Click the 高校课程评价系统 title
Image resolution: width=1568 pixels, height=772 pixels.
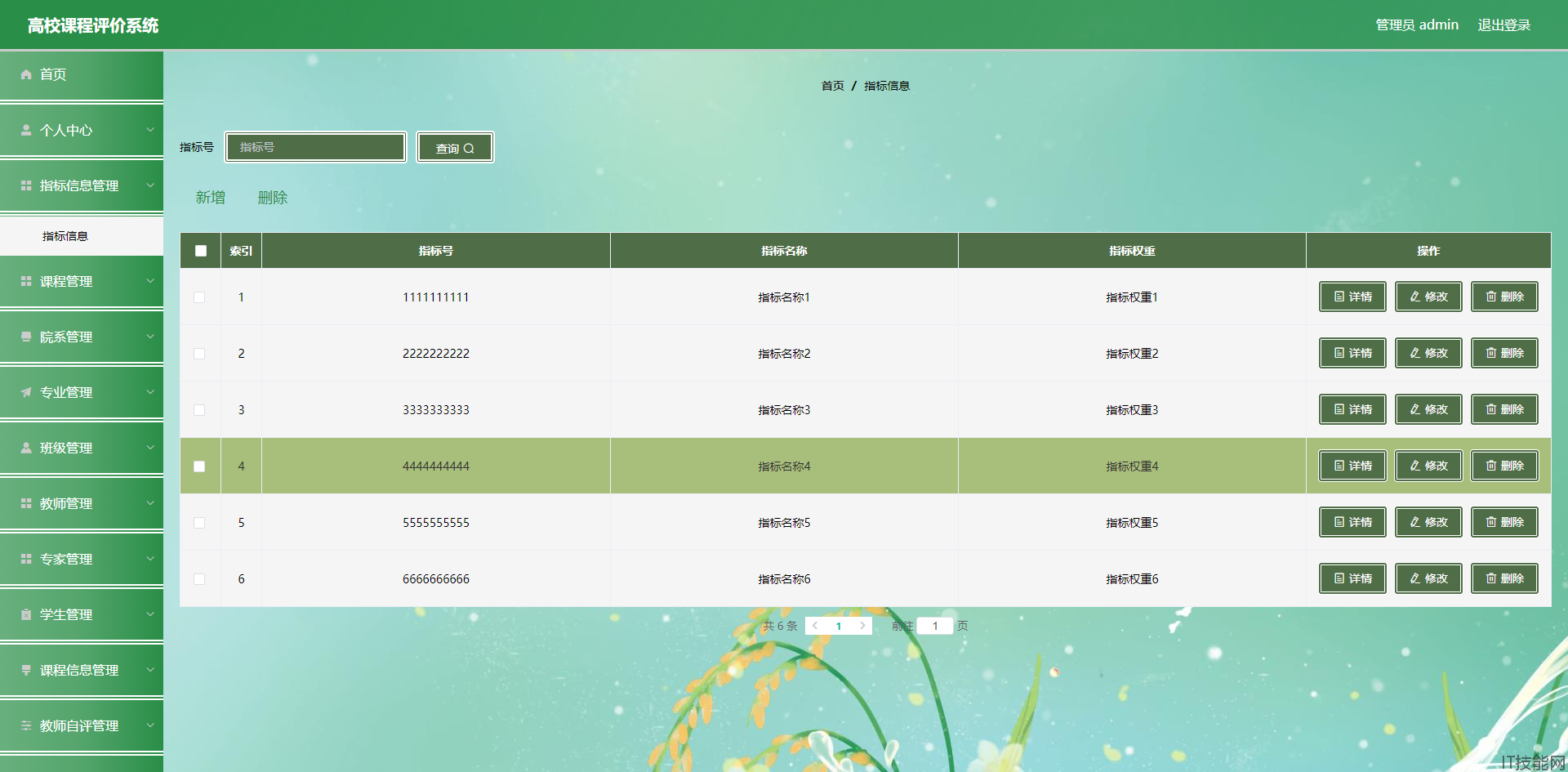click(x=93, y=25)
